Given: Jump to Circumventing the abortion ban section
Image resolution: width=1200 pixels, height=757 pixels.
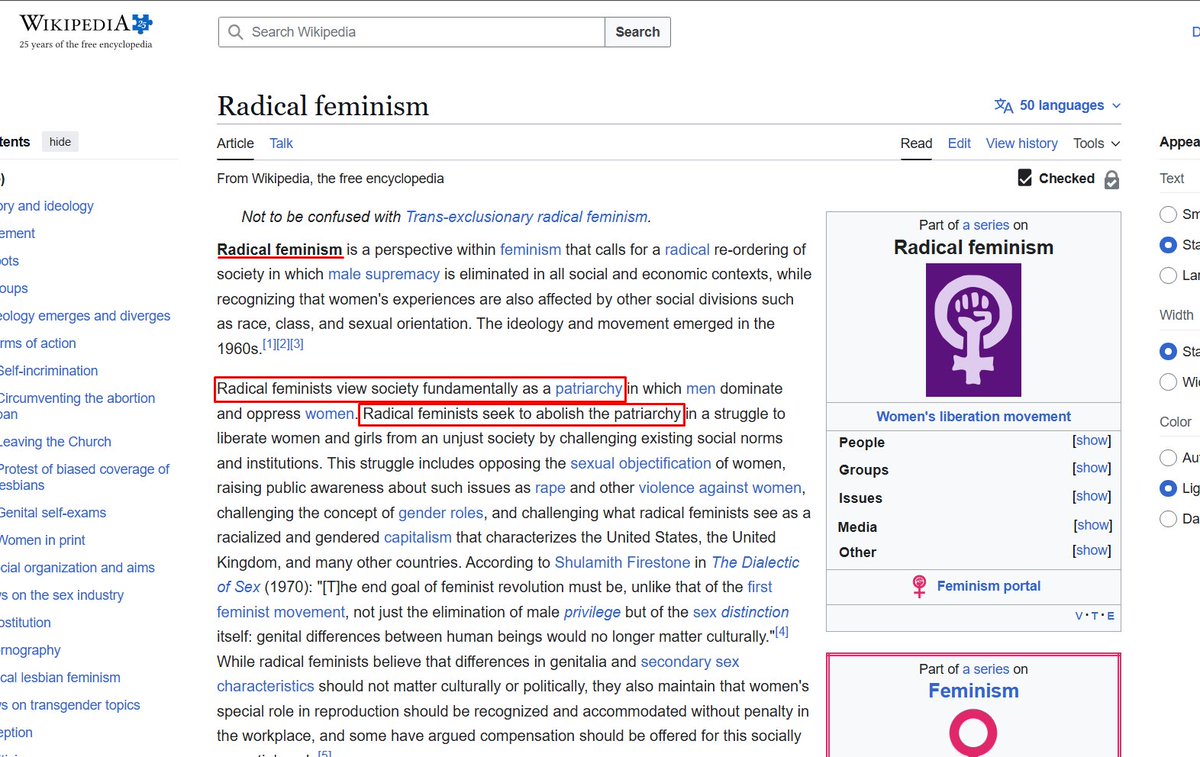Looking at the screenshot, I should (x=77, y=406).
